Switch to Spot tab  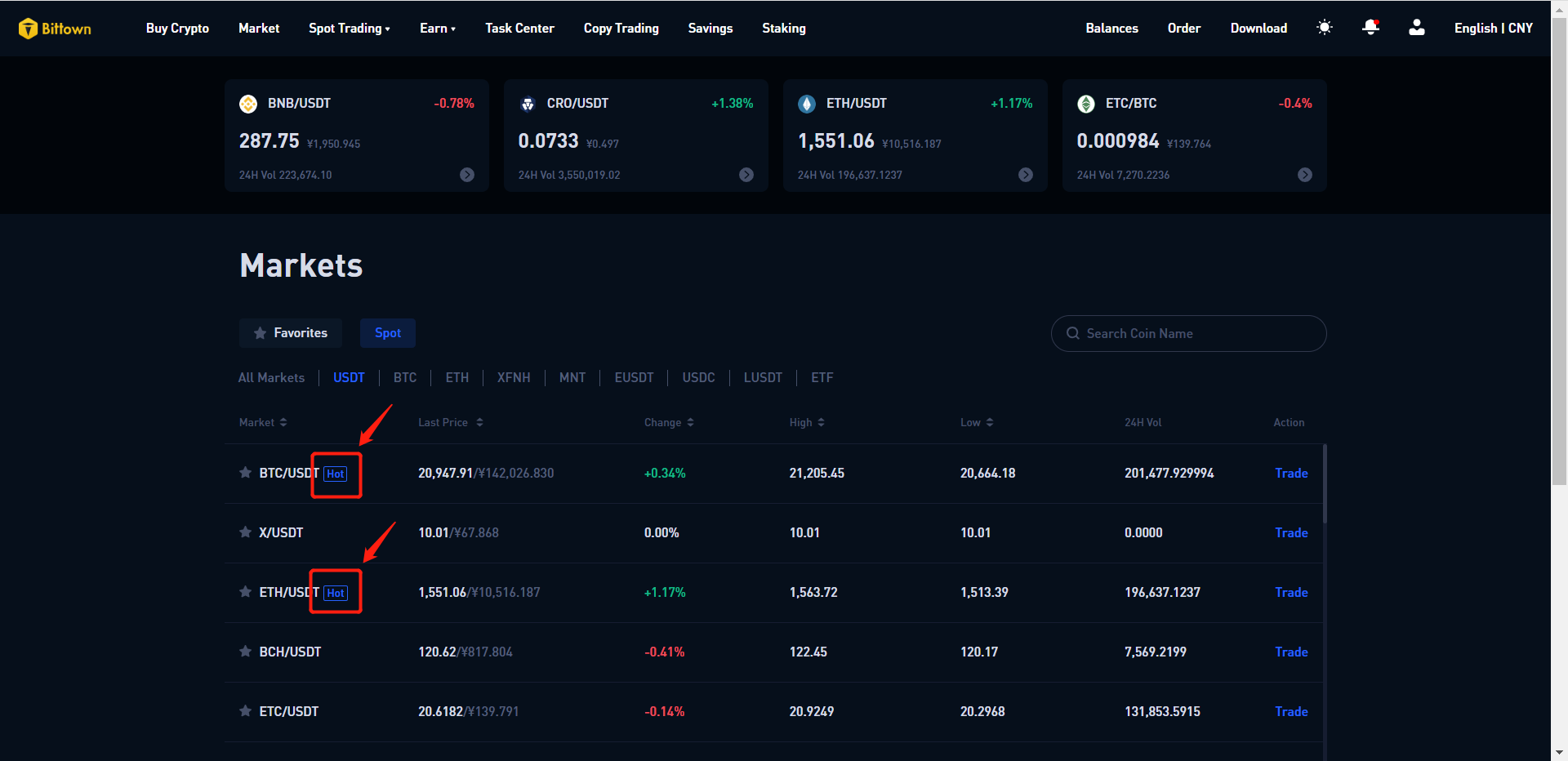pyautogui.click(x=388, y=333)
